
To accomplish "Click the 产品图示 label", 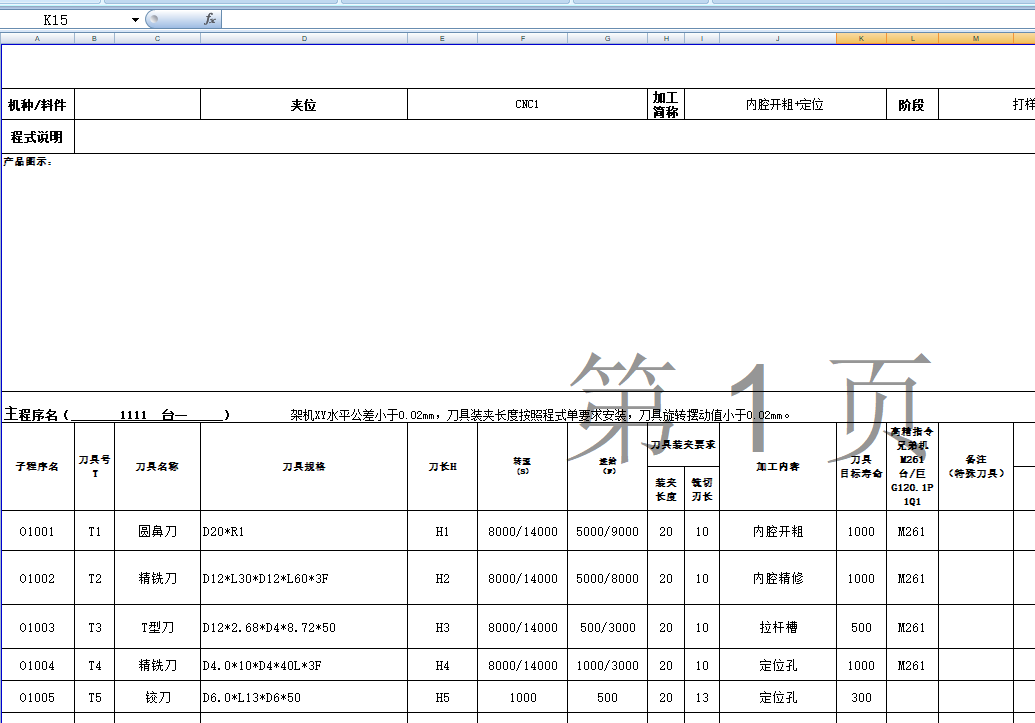I will click(28, 162).
